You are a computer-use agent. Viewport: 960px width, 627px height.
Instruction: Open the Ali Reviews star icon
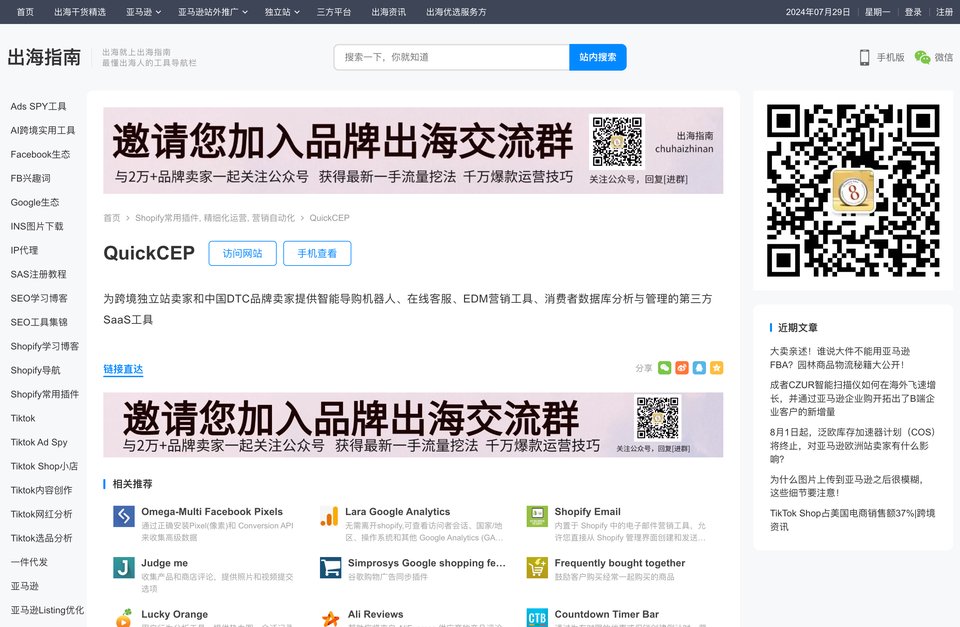(x=331, y=617)
